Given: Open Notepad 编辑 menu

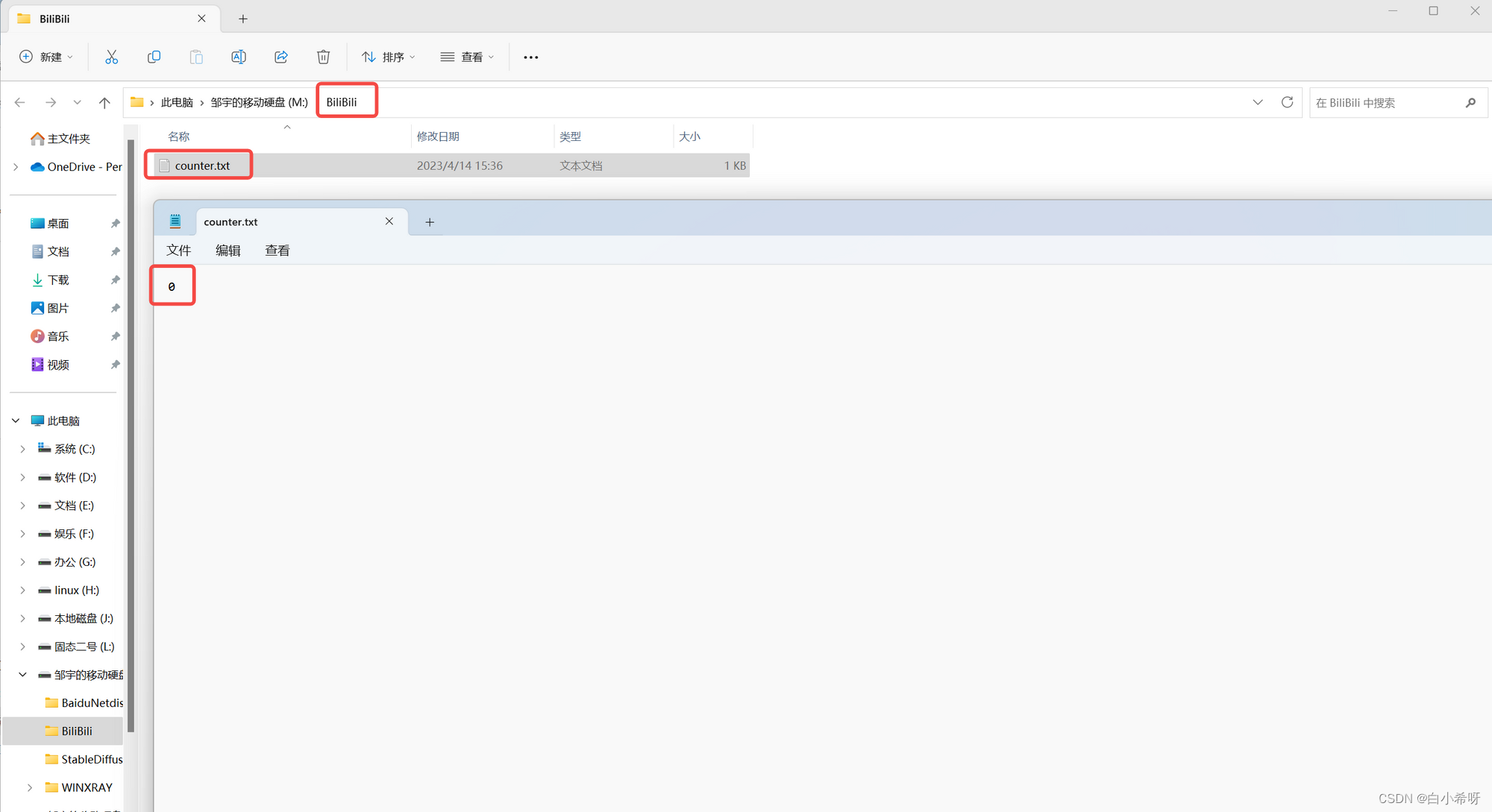Looking at the screenshot, I should click(228, 251).
